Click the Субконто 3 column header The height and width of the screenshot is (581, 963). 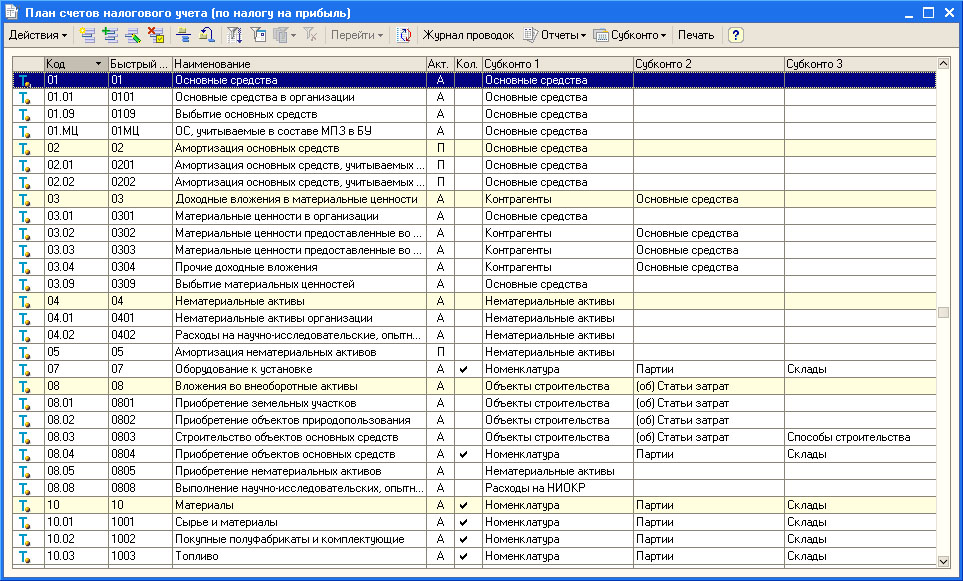(x=860, y=64)
